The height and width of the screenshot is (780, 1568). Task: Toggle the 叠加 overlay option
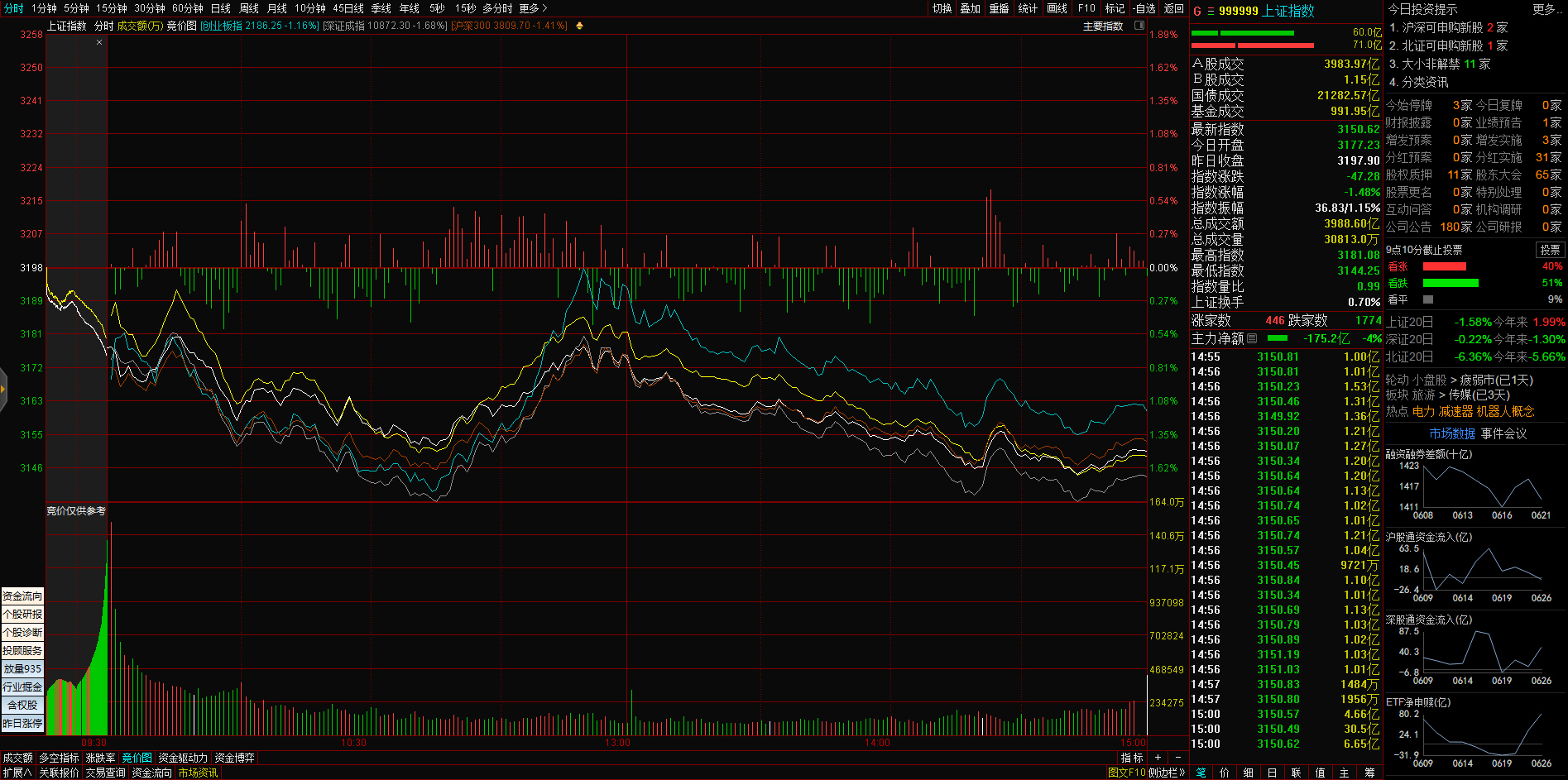tap(970, 8)
